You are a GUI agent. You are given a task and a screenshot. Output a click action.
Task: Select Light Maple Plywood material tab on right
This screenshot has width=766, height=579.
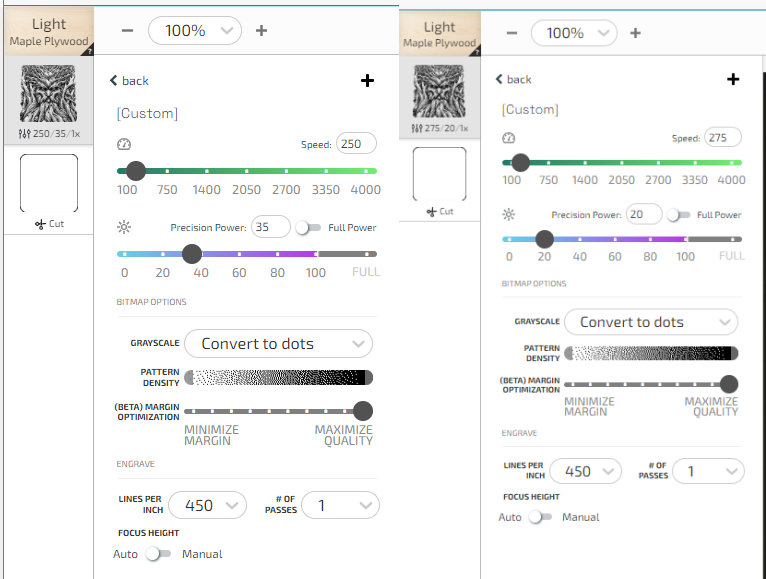click(x=440, y=34)
